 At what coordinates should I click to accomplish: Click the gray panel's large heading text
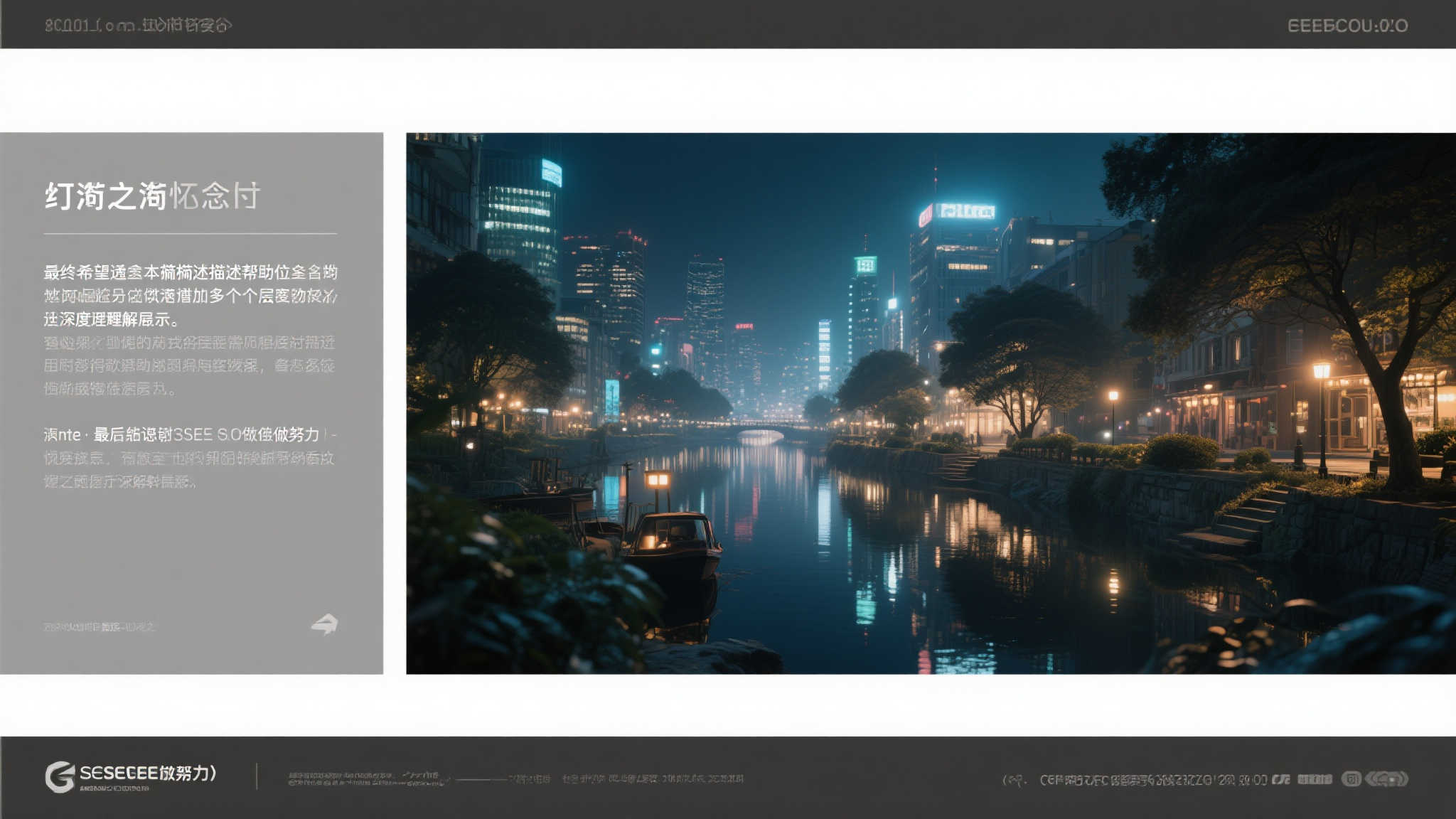pos(153,196)
